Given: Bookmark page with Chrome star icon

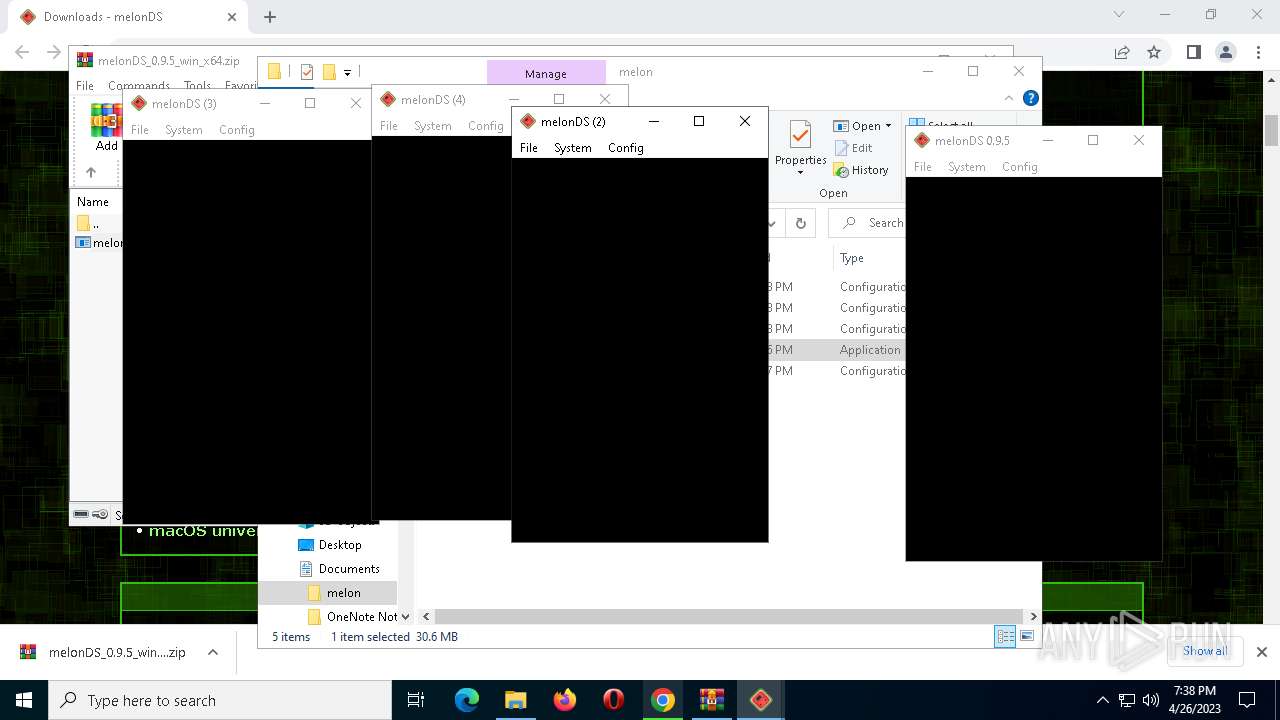Looking at the screenshot, I should click(x=1154, y=52).
